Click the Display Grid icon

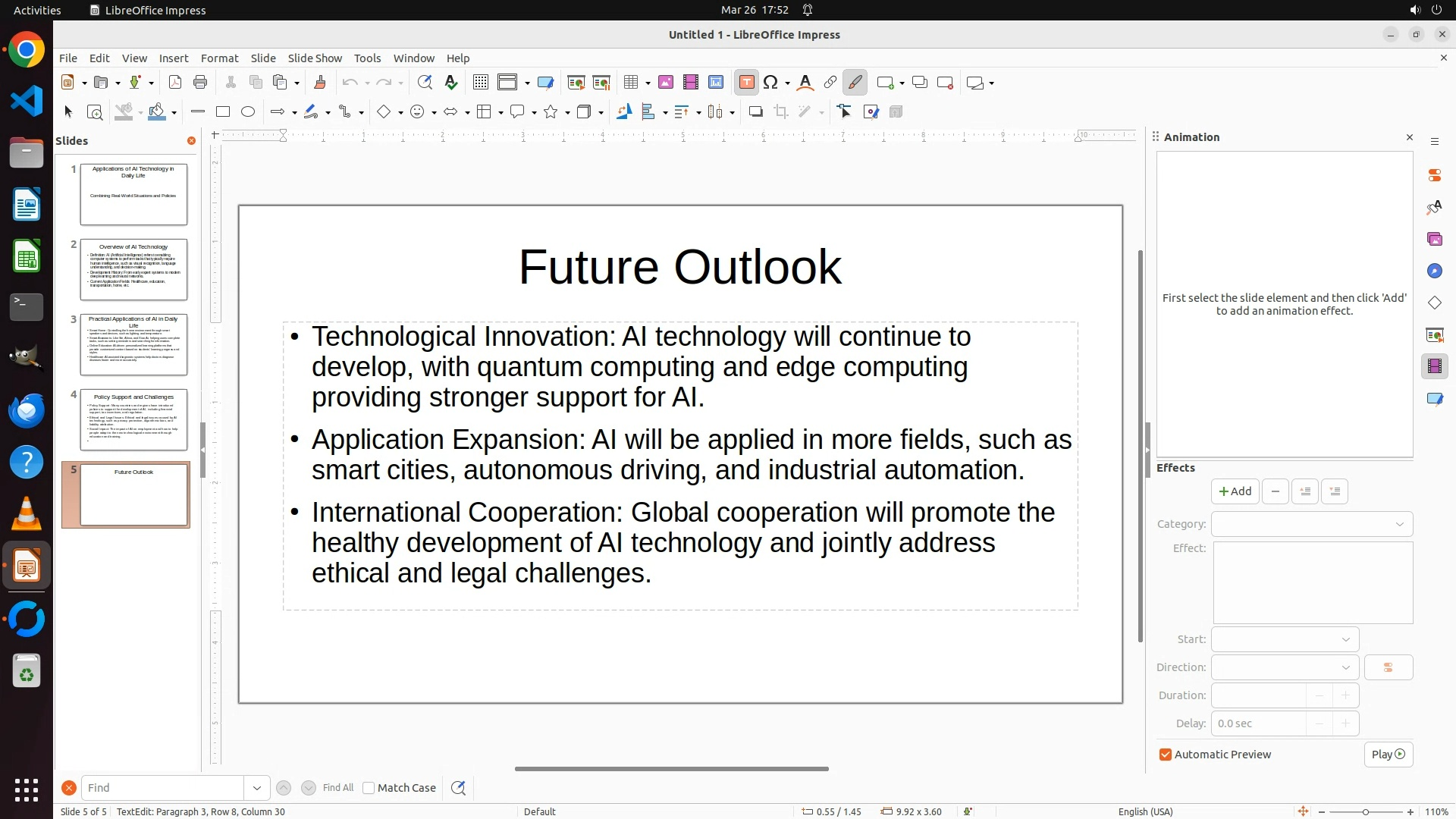[480, 83]
